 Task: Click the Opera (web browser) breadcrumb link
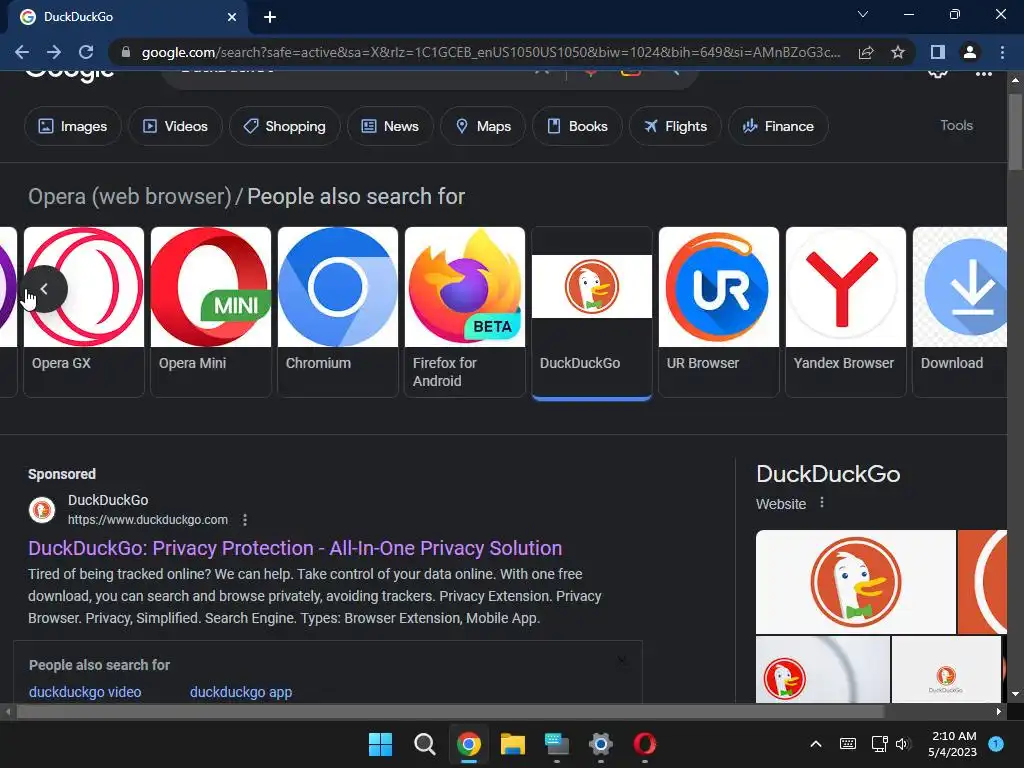click(130, 197)
